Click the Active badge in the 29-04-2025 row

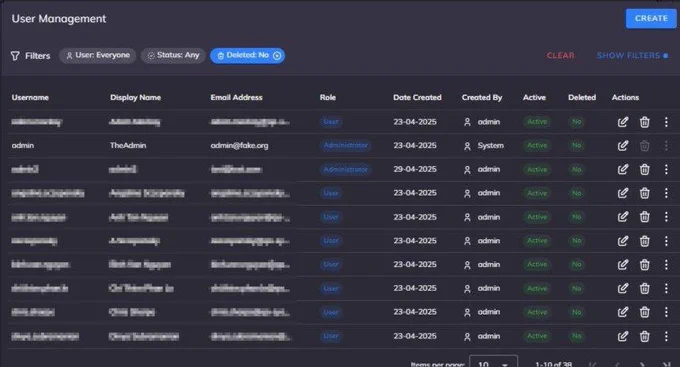(537, 169)
